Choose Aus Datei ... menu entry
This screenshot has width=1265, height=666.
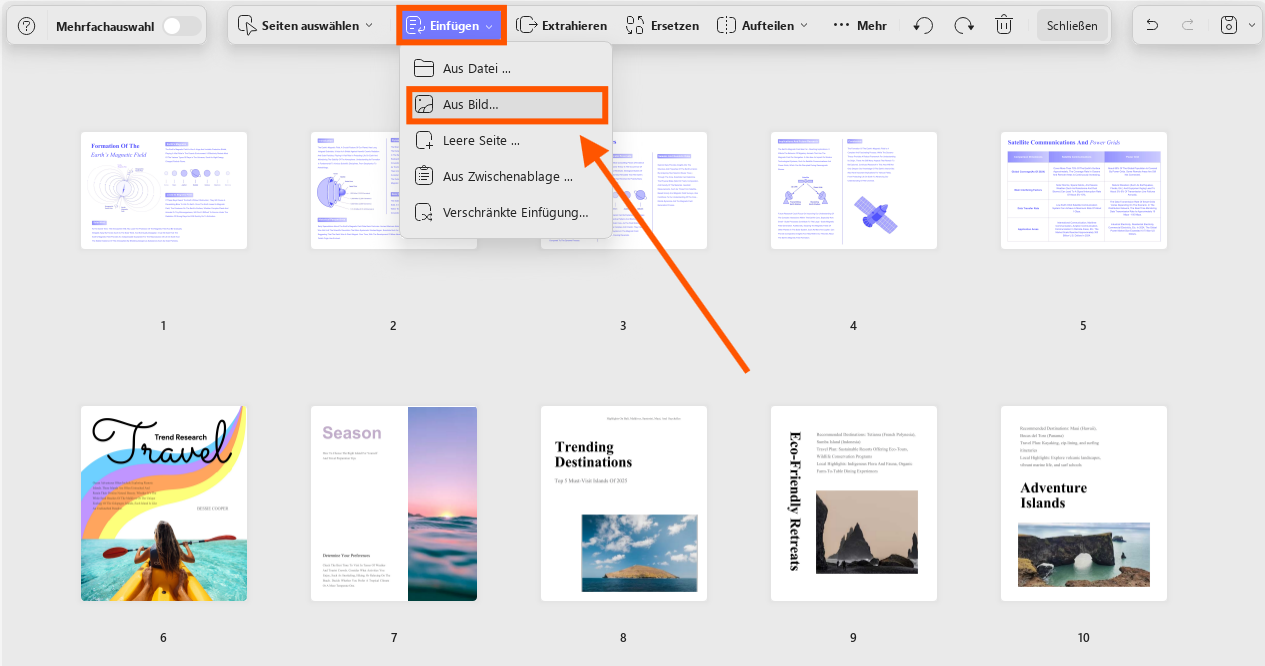(506, 69)
